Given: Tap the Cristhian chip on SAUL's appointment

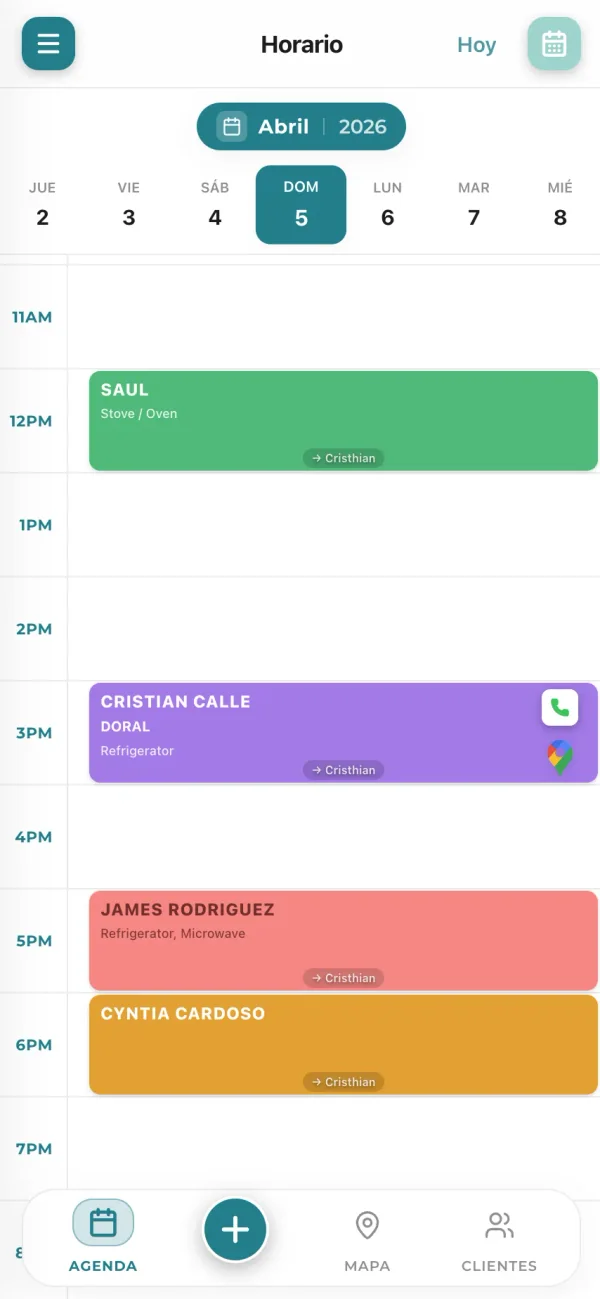Looking at the screenshot, I should 343,458.
